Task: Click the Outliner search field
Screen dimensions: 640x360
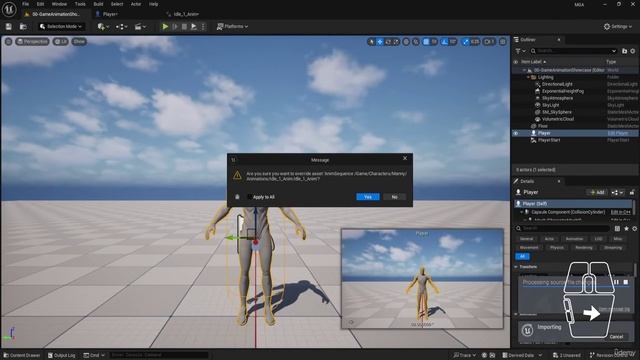Action: 574,51
